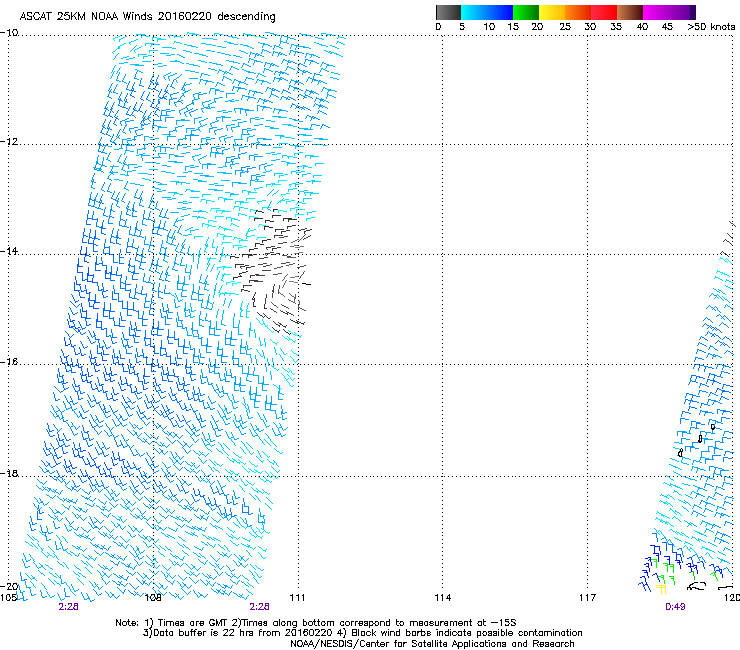Click the latitude label '-12'
Viewport: 740px width, 650px height.
pos(9,142)
